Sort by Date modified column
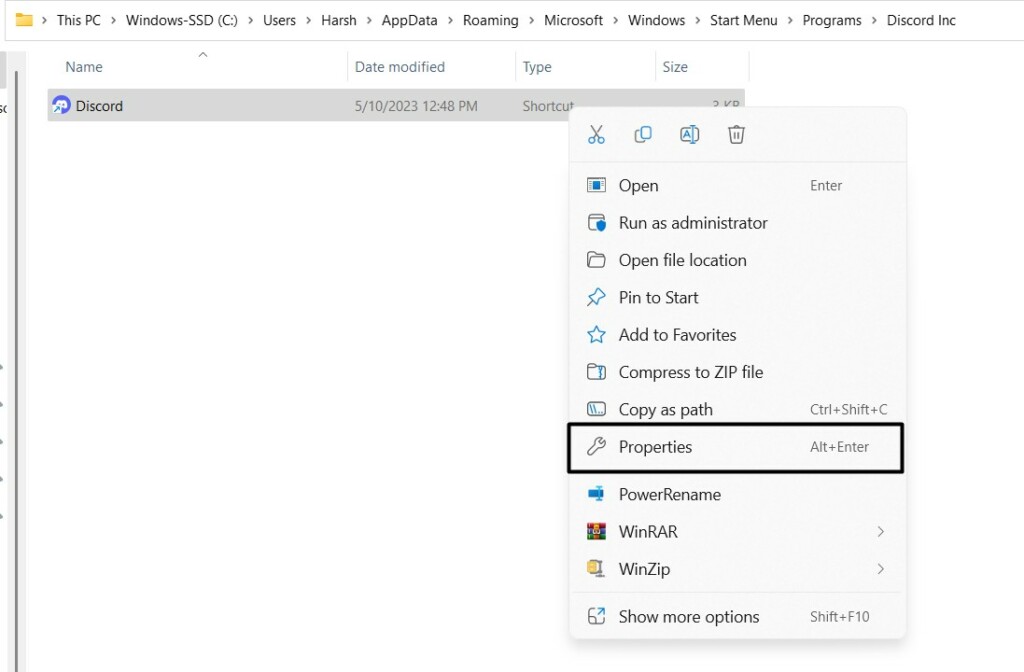 tap(399, 67)
